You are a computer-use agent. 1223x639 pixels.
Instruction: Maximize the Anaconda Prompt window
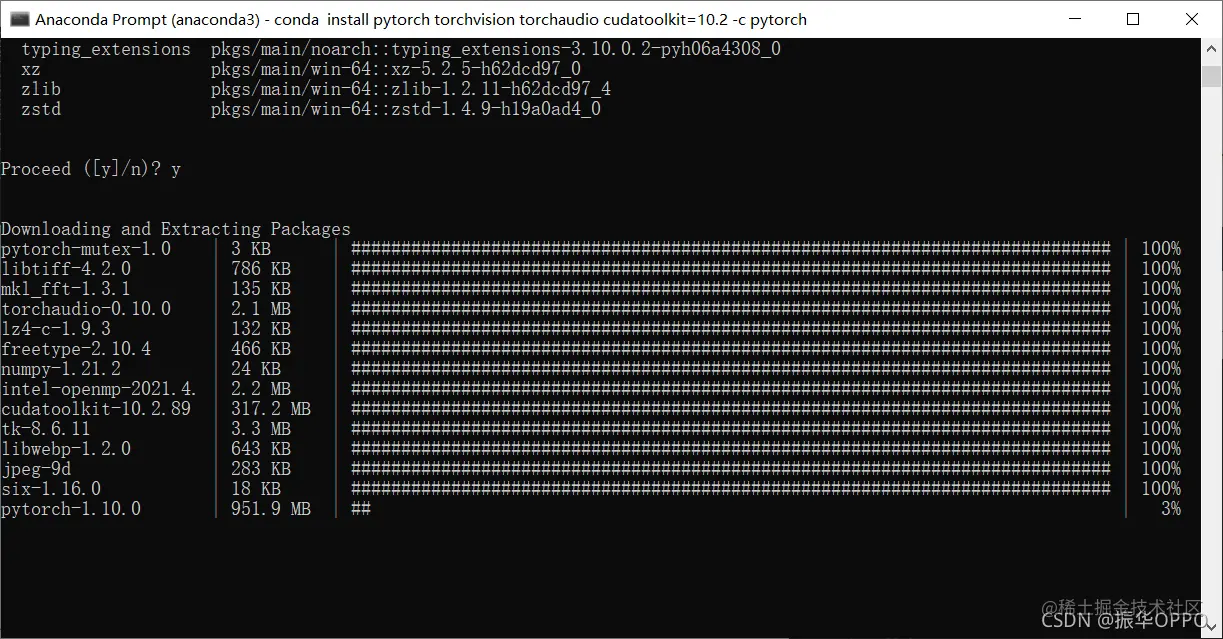[1133, 19]
